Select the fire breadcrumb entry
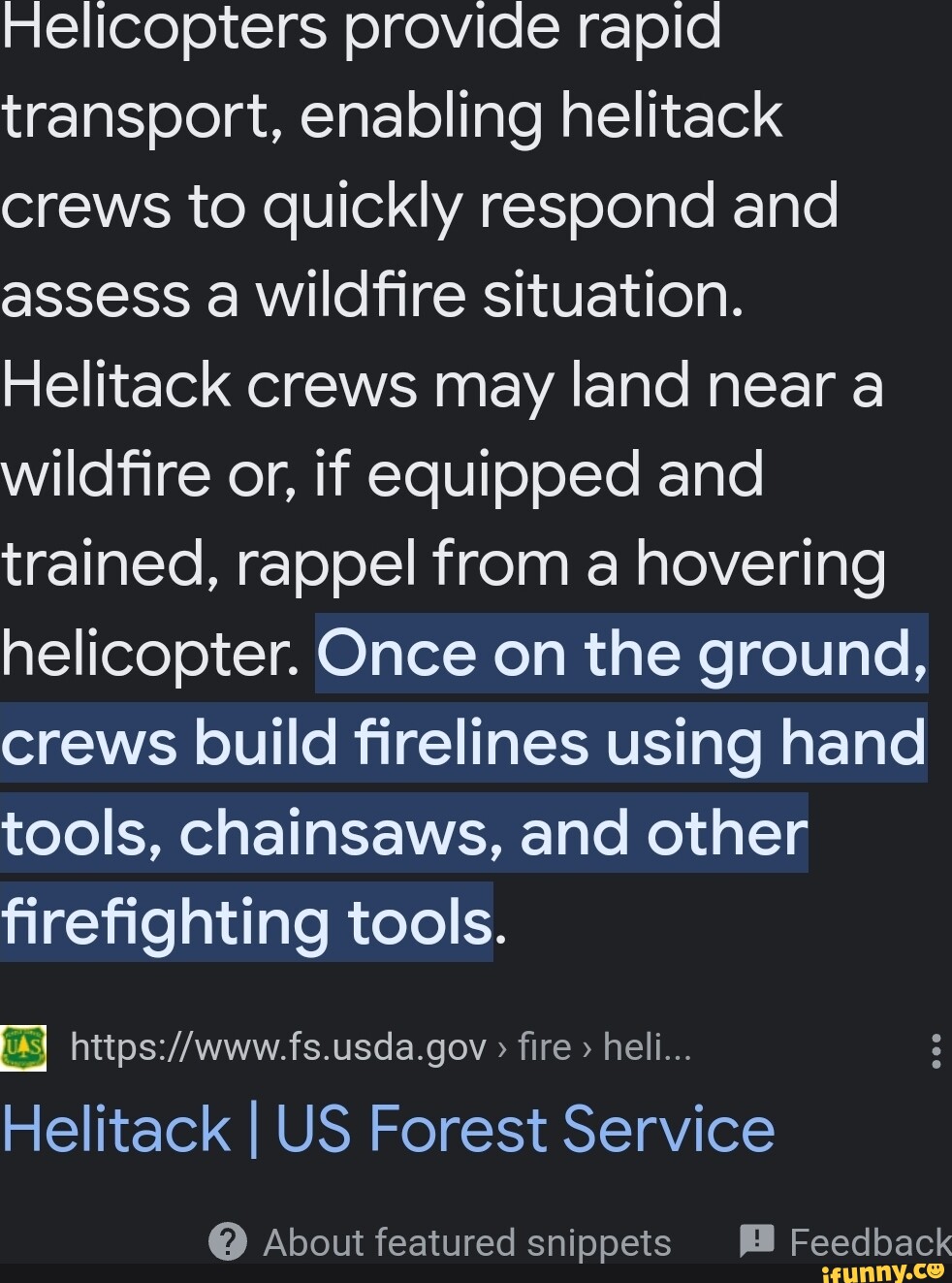Image resolution: width=952 pixels, height=1283 pixels. pyautogui.click(x=543, y=1046)
